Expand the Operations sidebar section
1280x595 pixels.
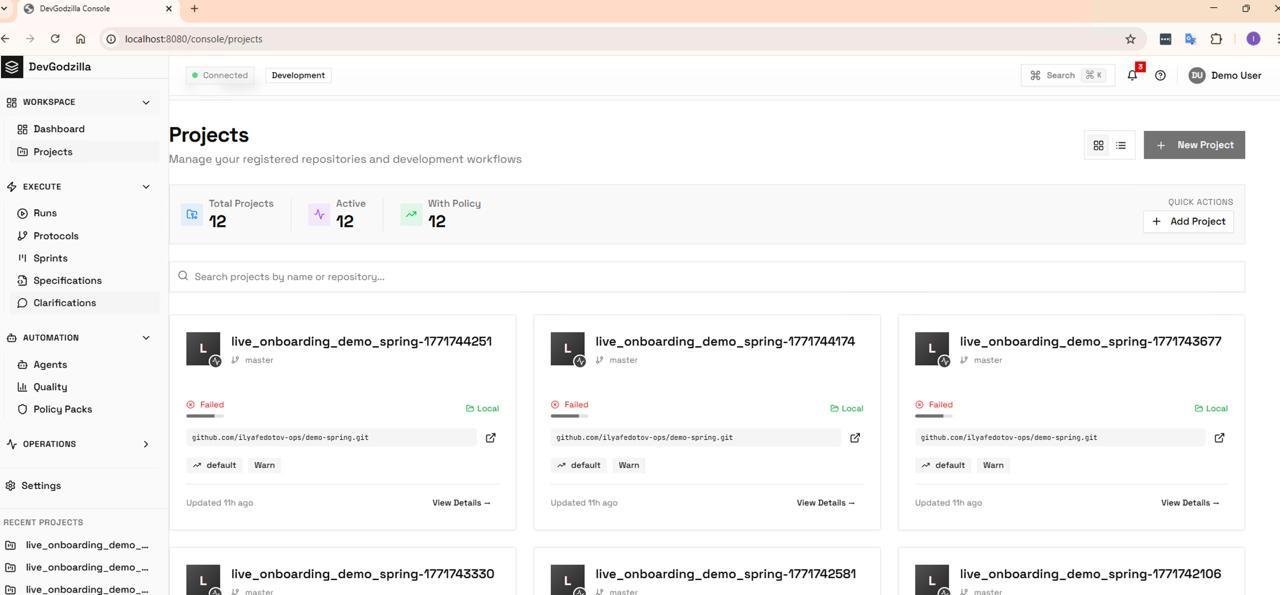[146, 444]
